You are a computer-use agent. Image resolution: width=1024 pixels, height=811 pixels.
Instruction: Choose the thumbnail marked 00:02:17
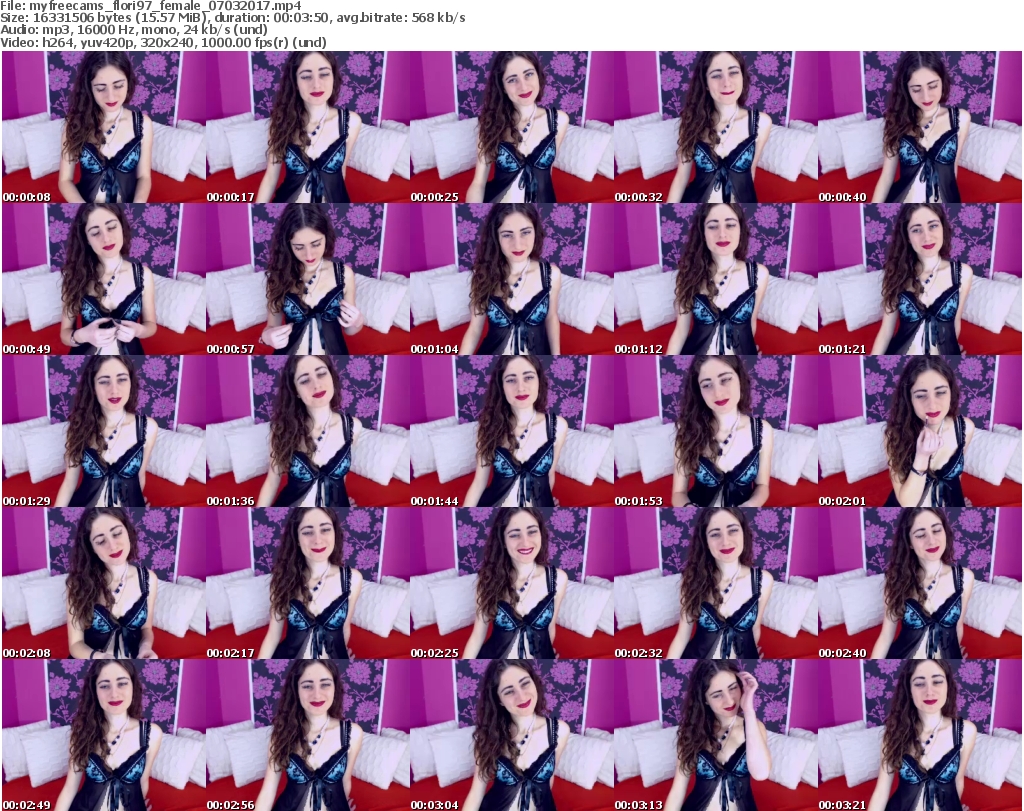click(308, 583)
